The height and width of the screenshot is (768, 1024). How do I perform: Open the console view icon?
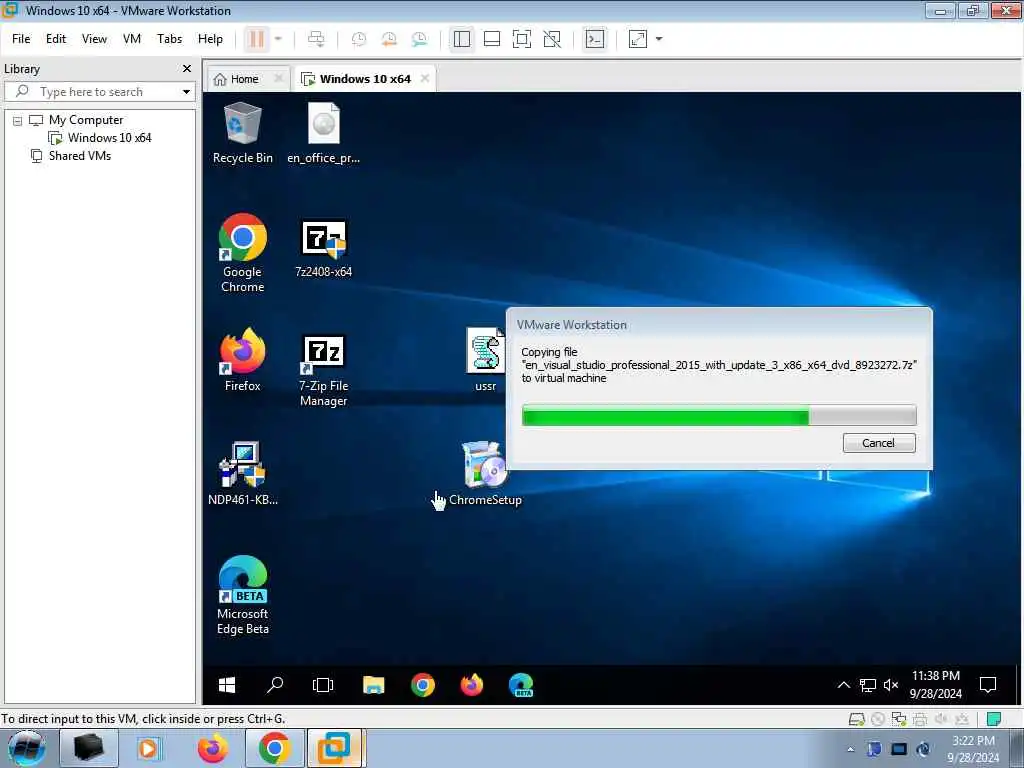pos(594,39)
